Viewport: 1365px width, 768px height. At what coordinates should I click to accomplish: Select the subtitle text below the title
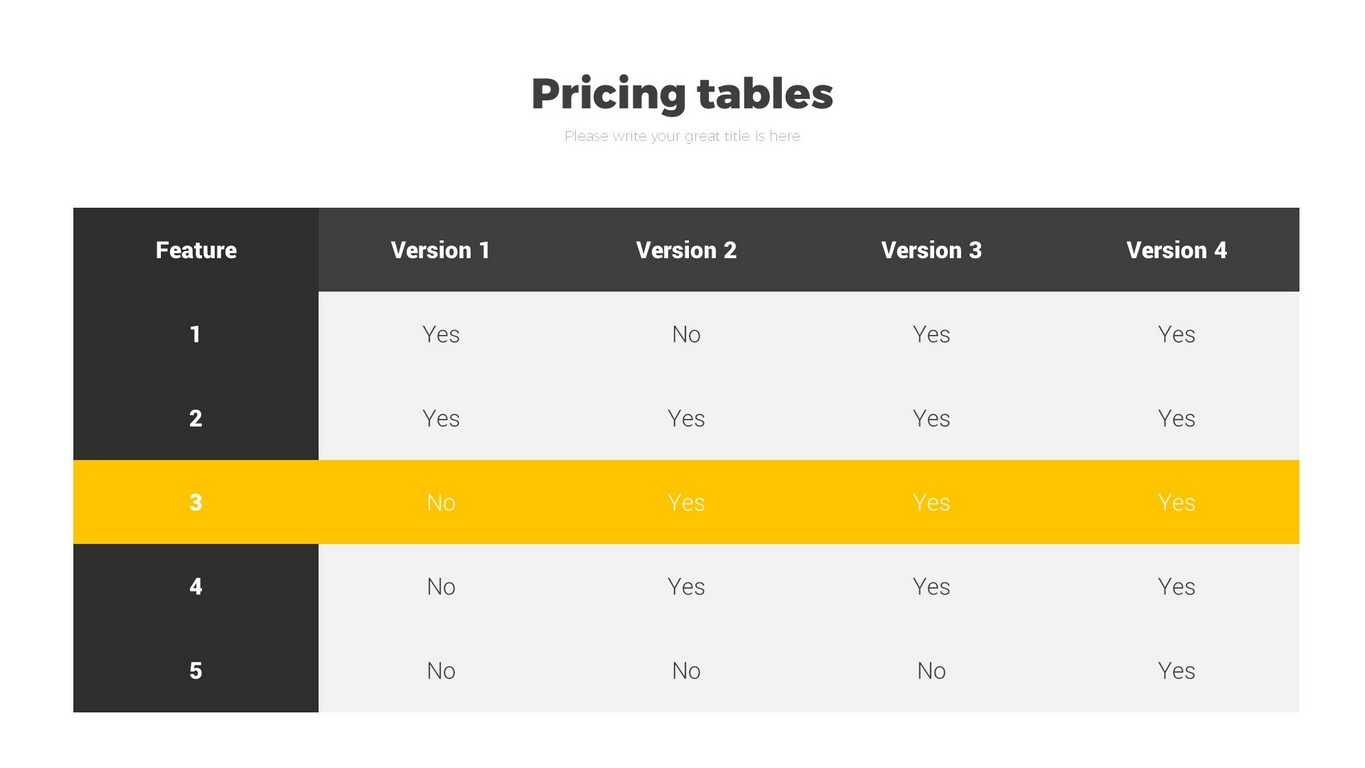(x=682, y=136)
